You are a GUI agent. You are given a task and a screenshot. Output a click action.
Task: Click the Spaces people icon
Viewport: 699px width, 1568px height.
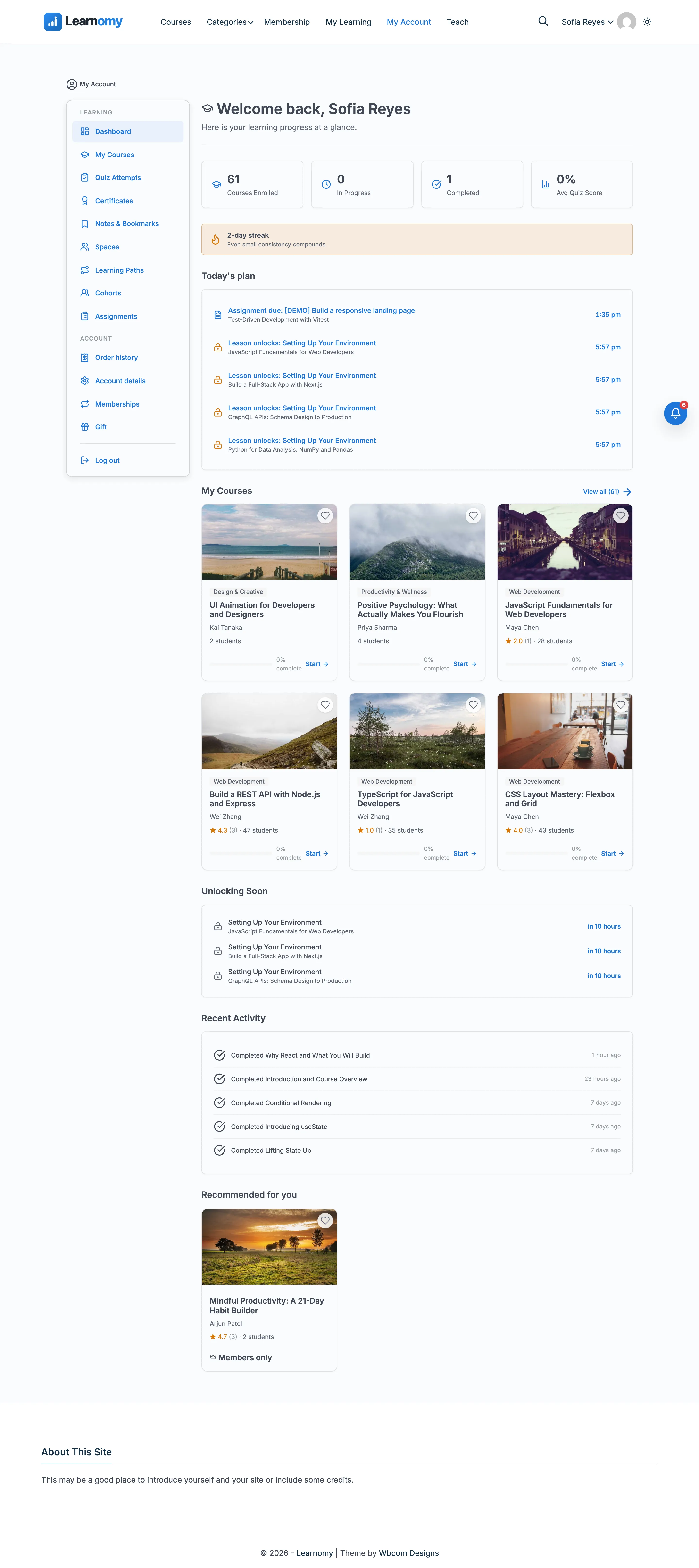click(x=85, y=247)
